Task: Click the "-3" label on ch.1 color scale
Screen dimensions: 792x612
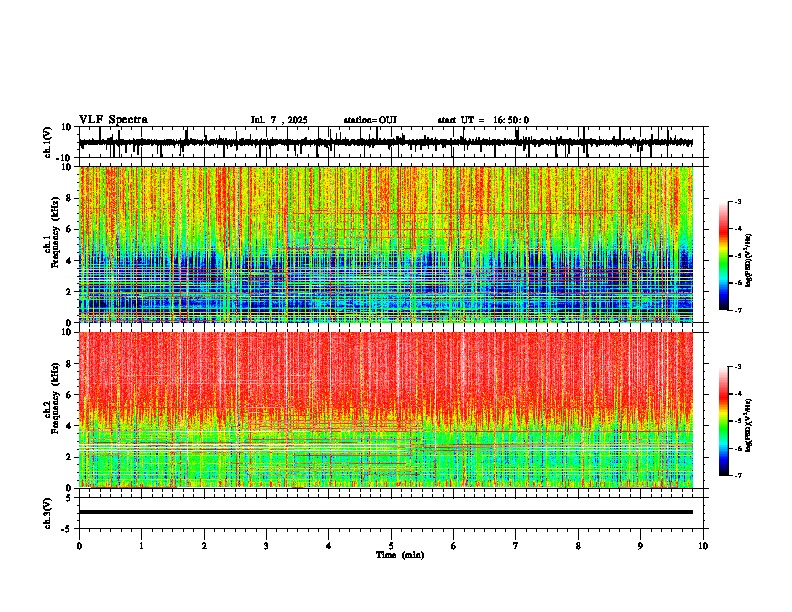Action: click(737, 202)
